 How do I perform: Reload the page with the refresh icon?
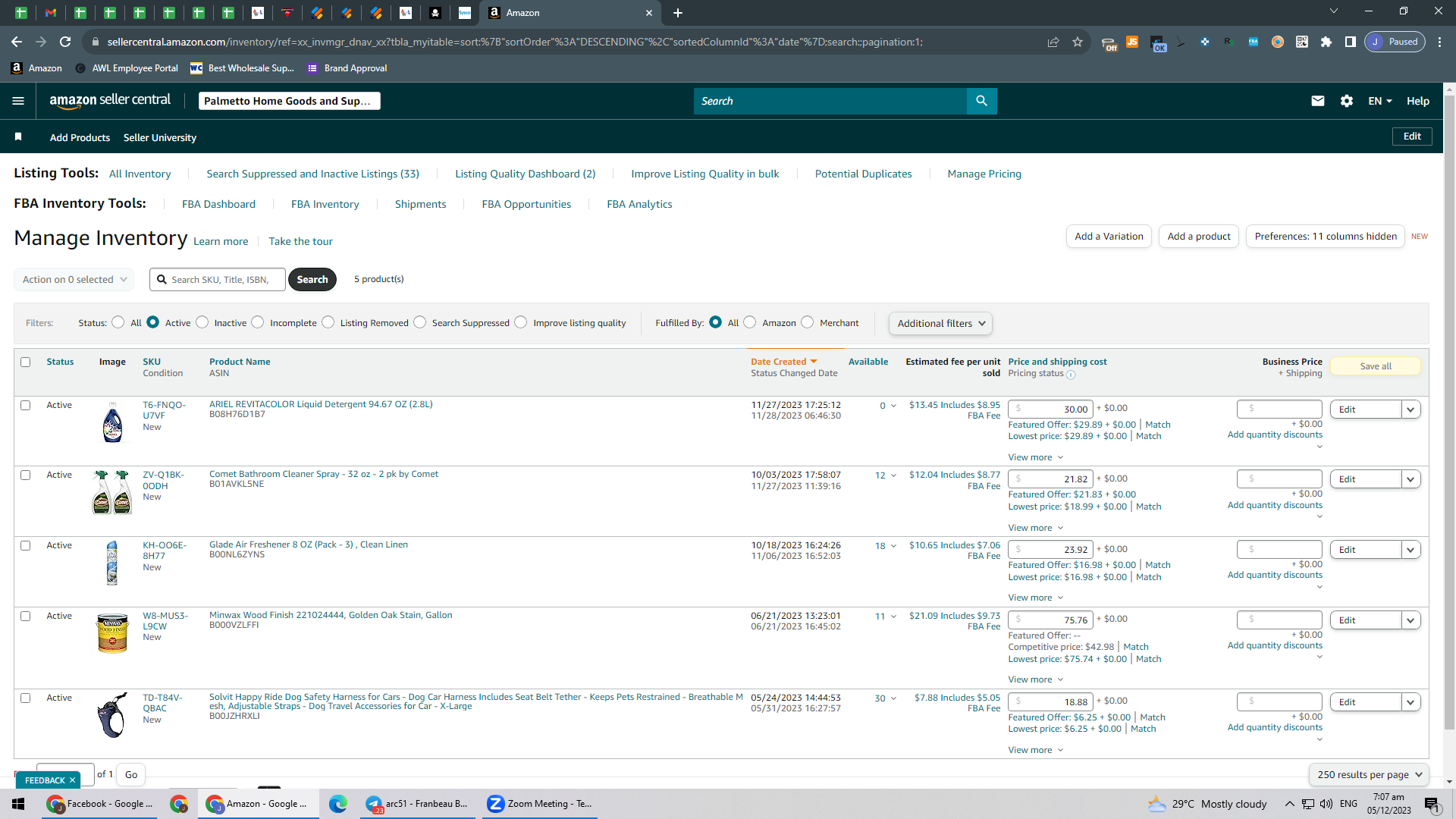(65, 42)
